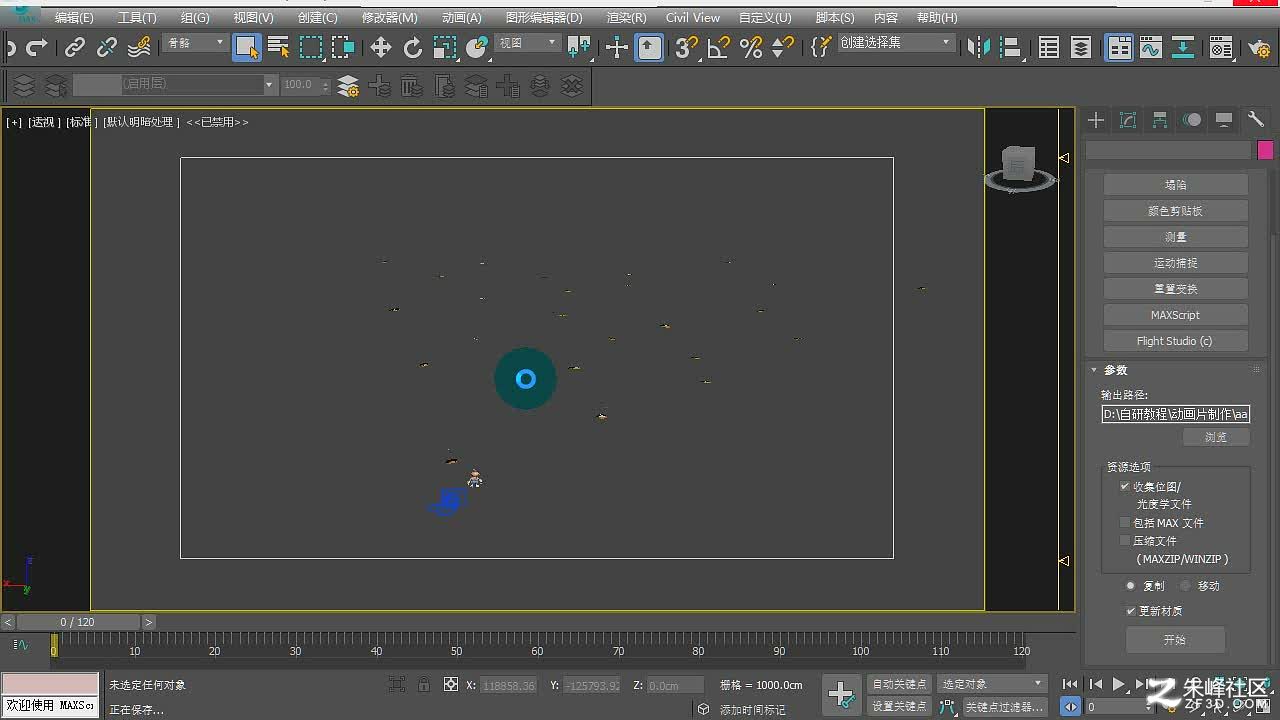Switch to the Create panel tab
The width and height of the screenshot is (1280, 720).
pos(1096,120)
